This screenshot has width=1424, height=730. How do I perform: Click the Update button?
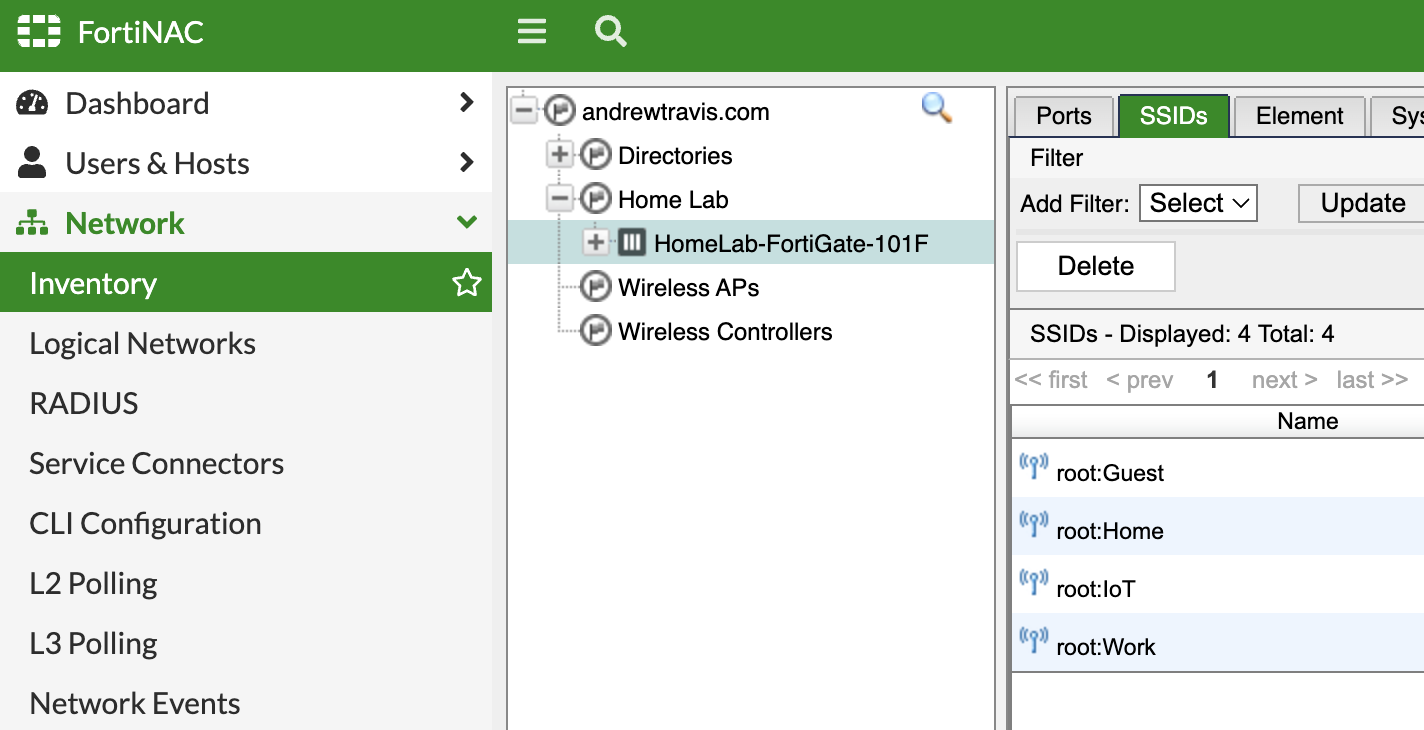click(x=1362, y=204)
